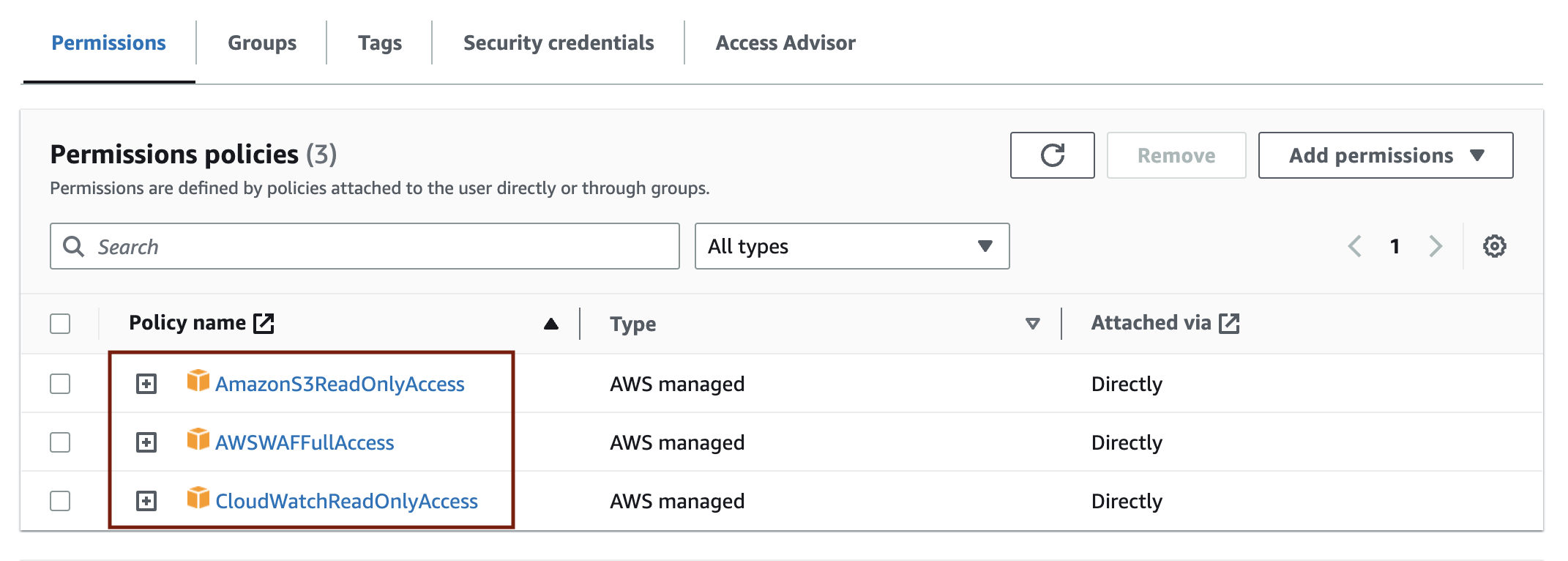Viewport: 1568px width, 561px height.
Task: Open external link icon beside Attached via
Action: click(x=1229, y=323)
